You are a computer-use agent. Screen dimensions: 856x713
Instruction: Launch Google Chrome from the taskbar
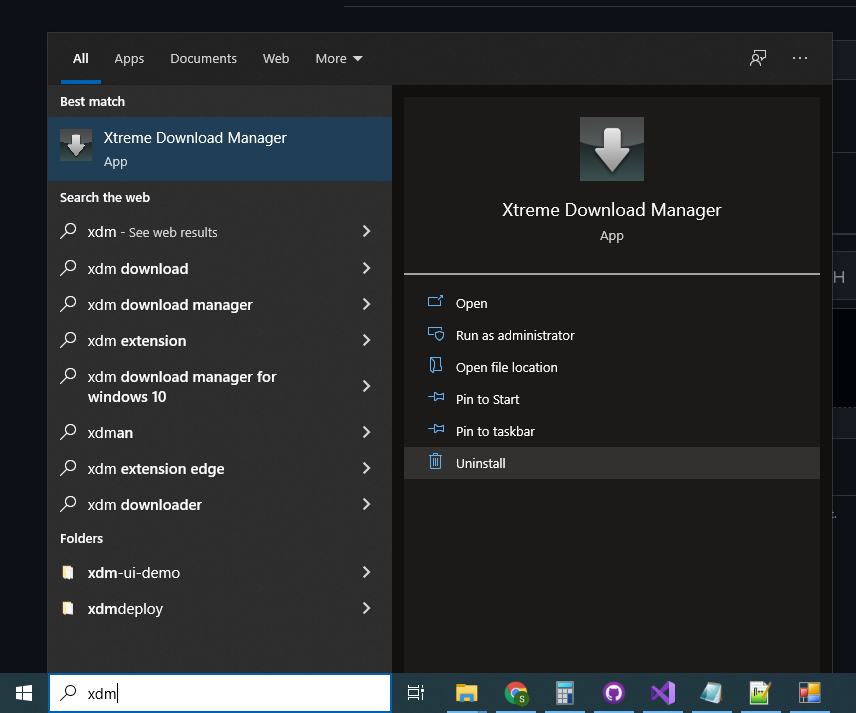[x=516, y=692]
